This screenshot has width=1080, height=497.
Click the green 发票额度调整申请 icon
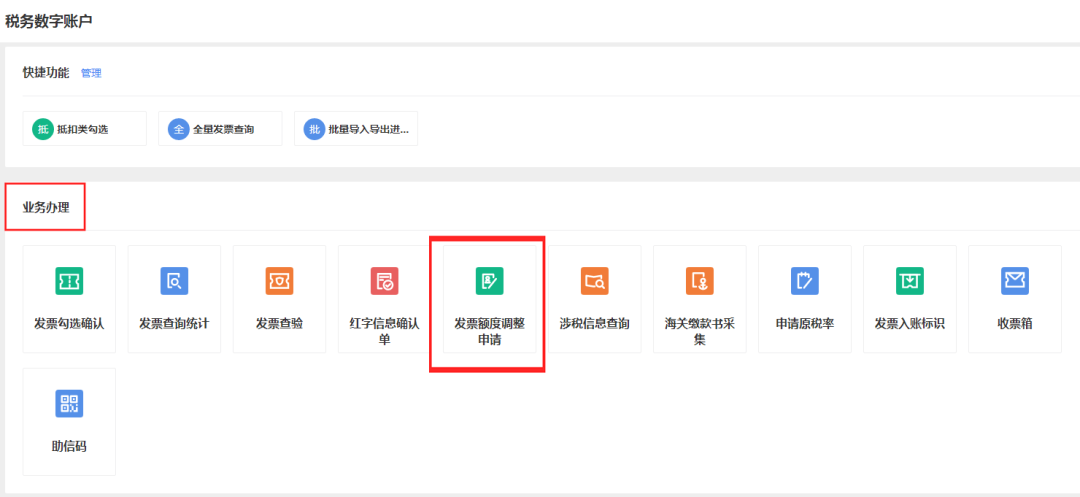coord(490,281)
